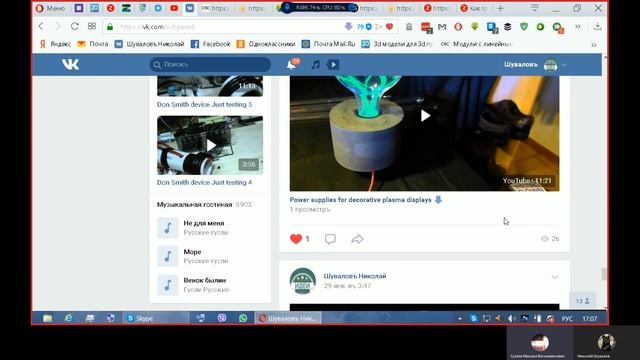
Task: Open Viber from the taskbar
Action: pos(222,318)
